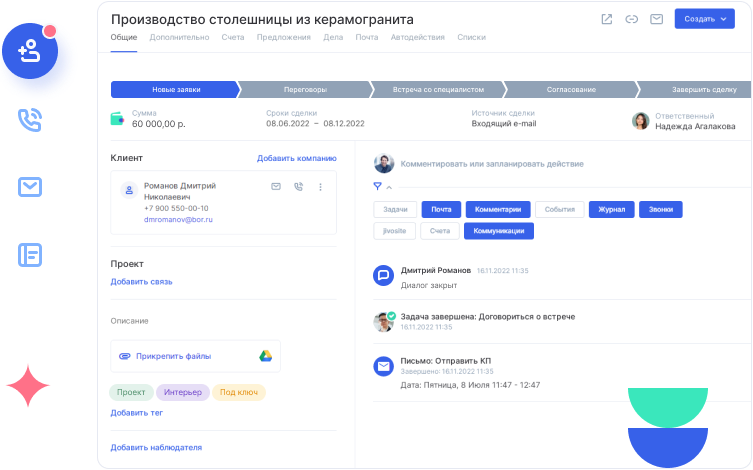Switch to the Автодействия tab
Screen dimensions: 753x470
[418, 37]
